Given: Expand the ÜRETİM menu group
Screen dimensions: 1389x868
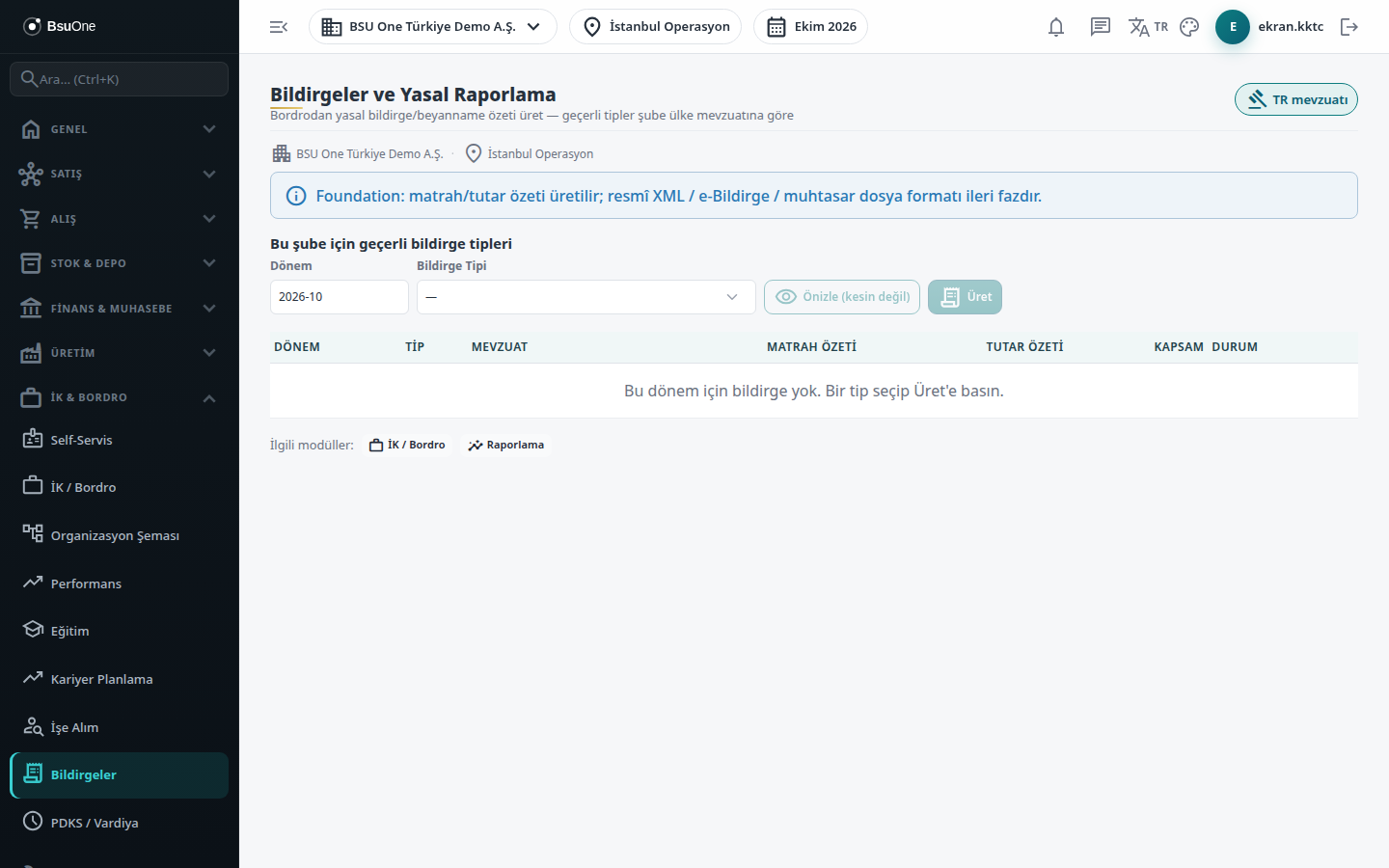Looking at the screenshot, I should [x=120, y=353].
